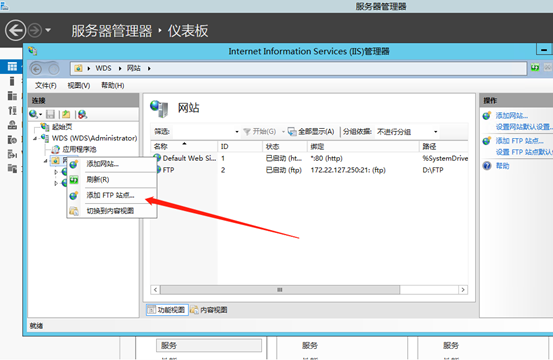Select WDS in the breadcrumb path
This screenshot has width=553, height=360.
click(x=103, y=68)
